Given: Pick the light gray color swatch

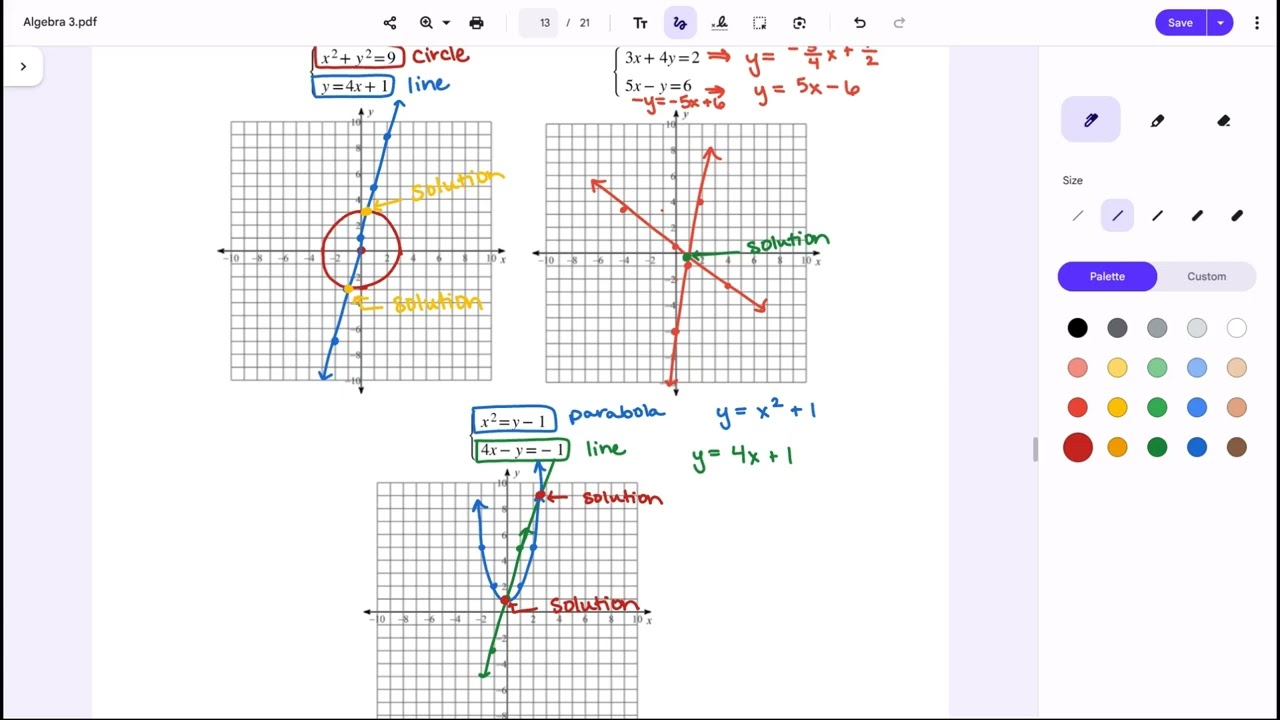Looking at the screenshot, I should tap(1197, 328).
